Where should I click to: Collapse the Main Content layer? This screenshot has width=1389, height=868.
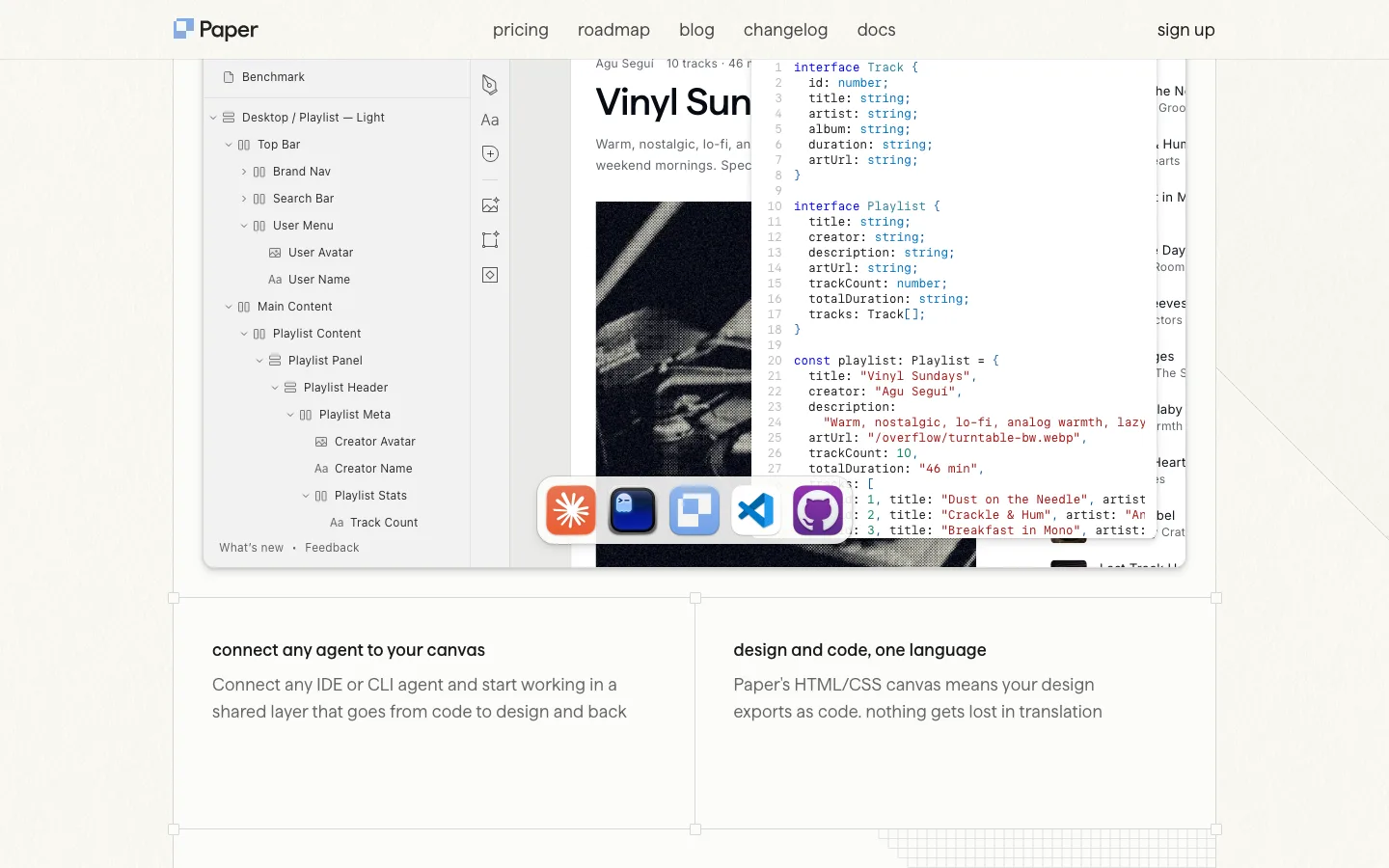point(229,307)
